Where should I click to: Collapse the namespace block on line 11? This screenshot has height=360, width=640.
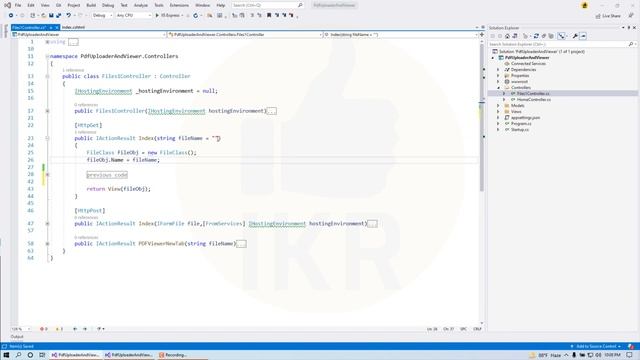(x=47, y=56)
